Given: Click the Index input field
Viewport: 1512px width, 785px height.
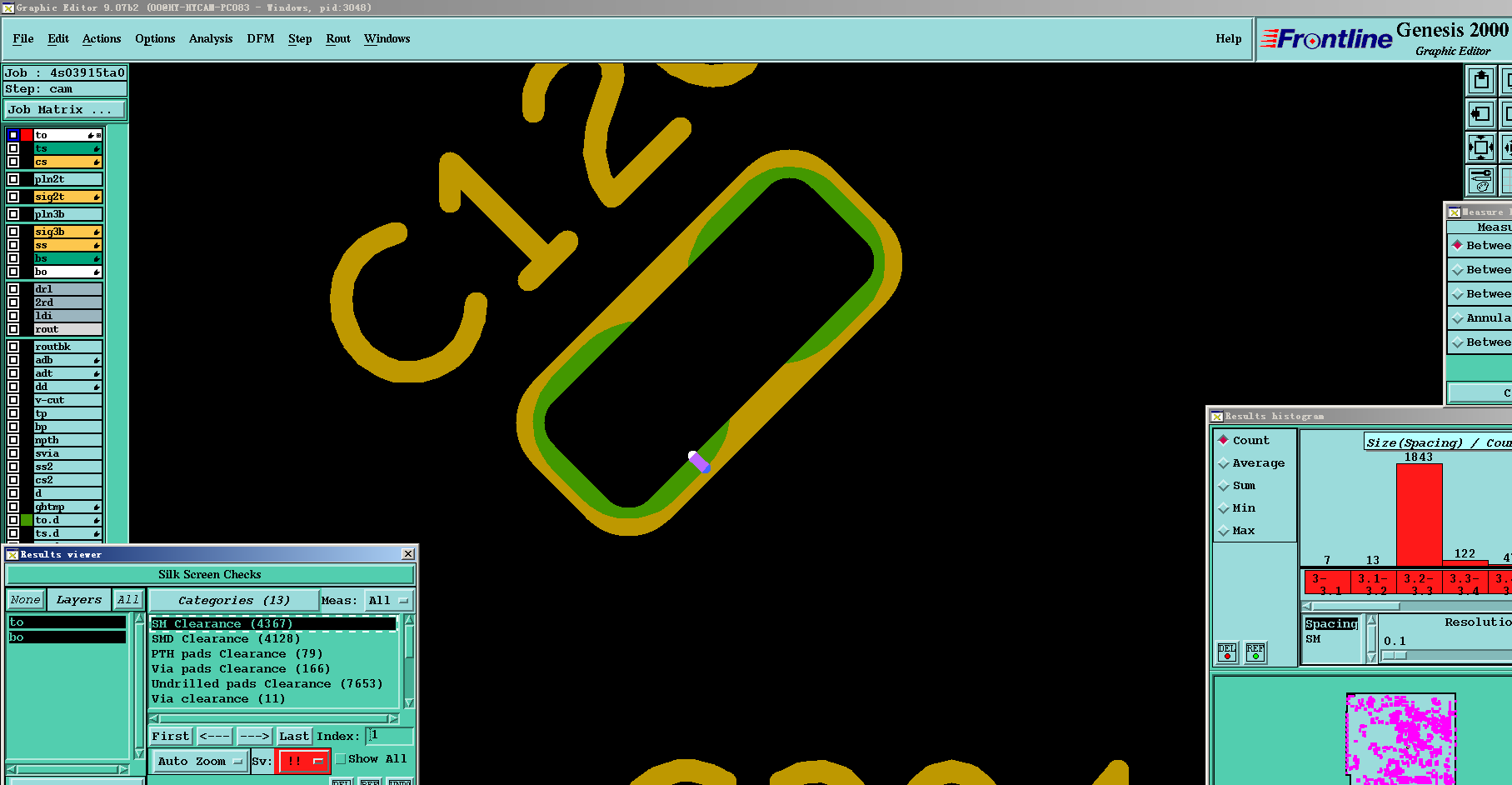Looking at the screenshot, I should click(x=390, y=736).
